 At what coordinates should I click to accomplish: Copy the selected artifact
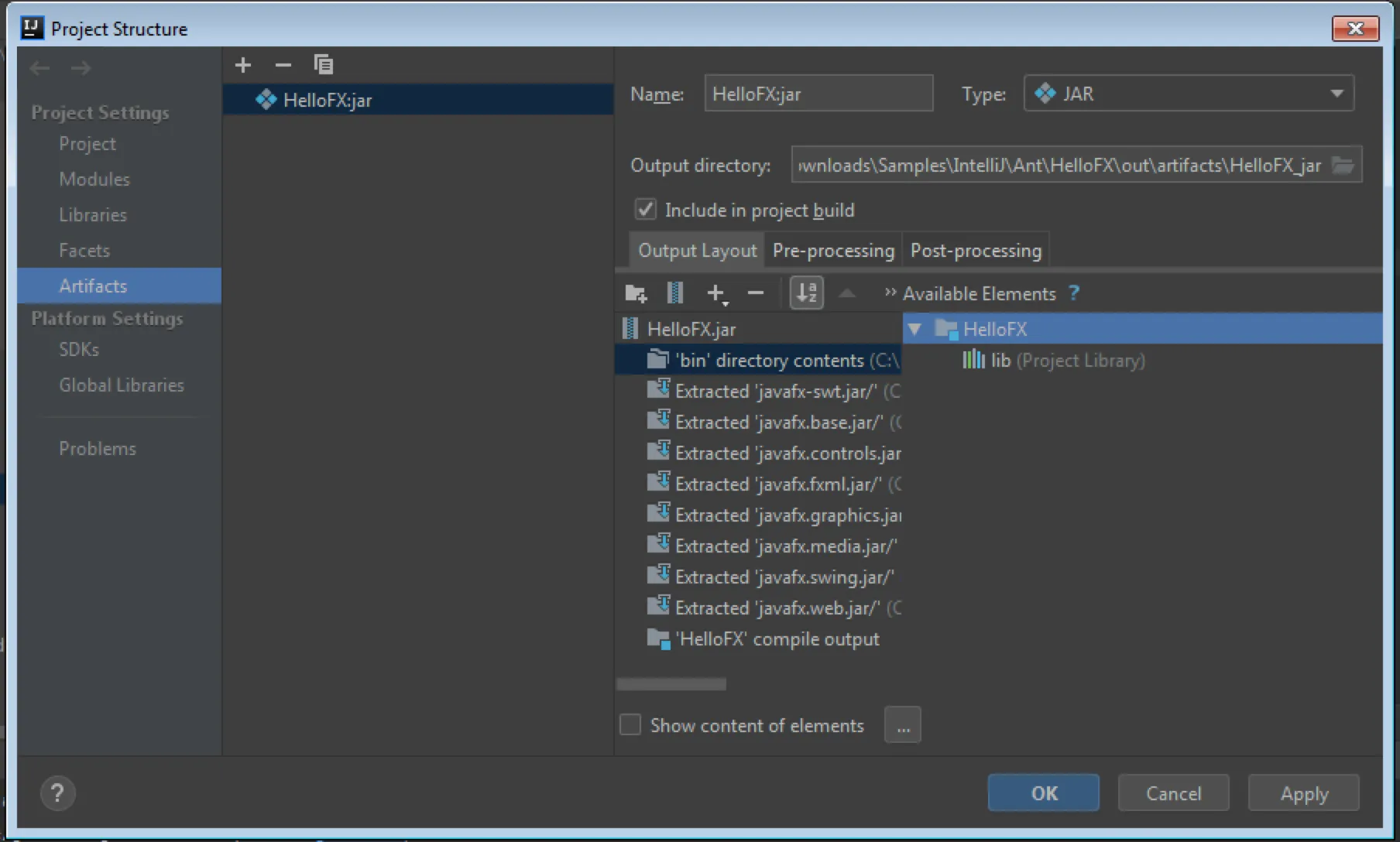pos(324,65)
